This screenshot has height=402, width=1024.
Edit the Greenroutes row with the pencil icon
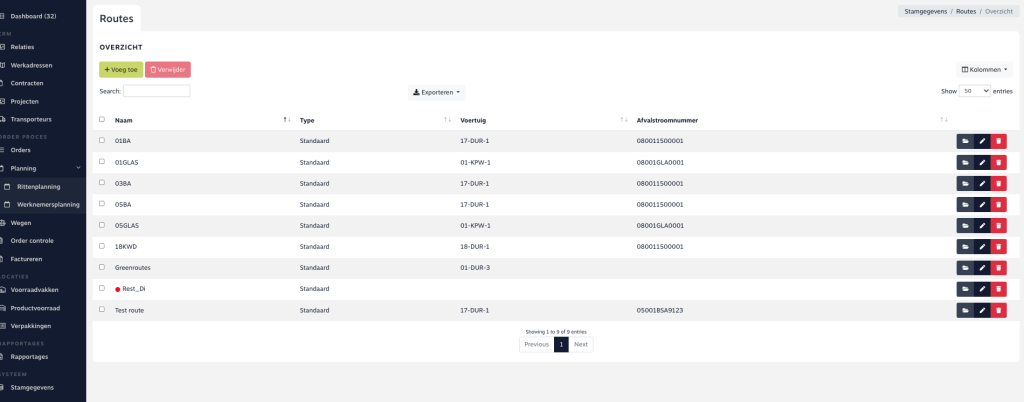point(982,267)
